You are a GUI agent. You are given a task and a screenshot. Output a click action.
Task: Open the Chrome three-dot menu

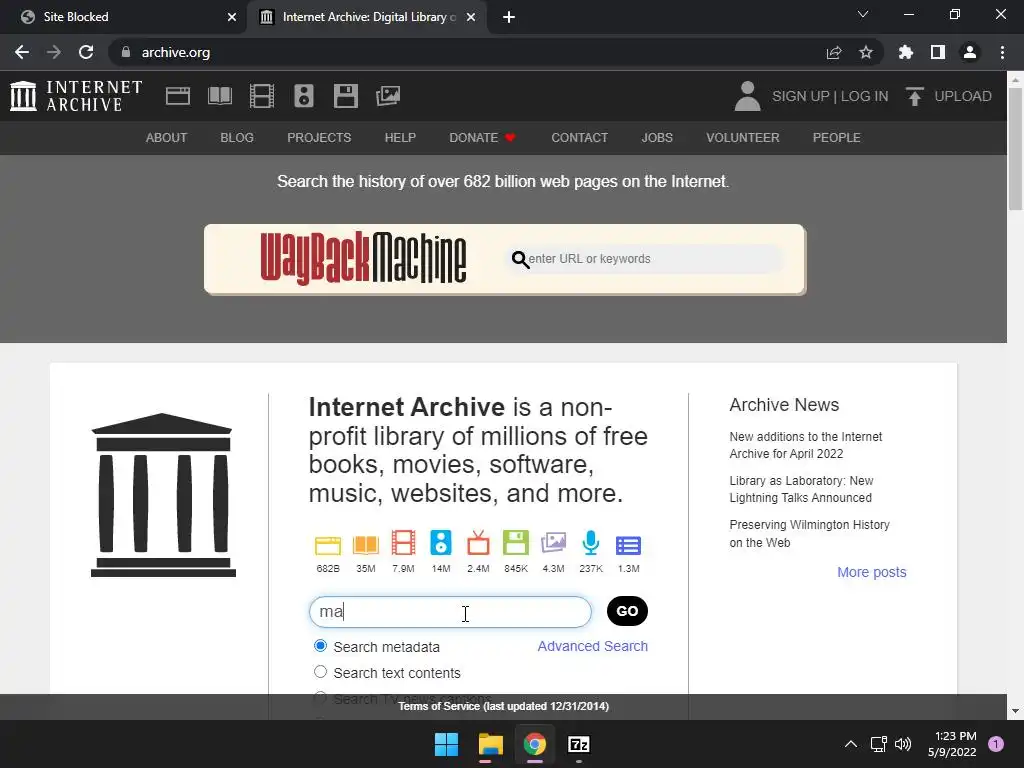[x=1002, y=52]
